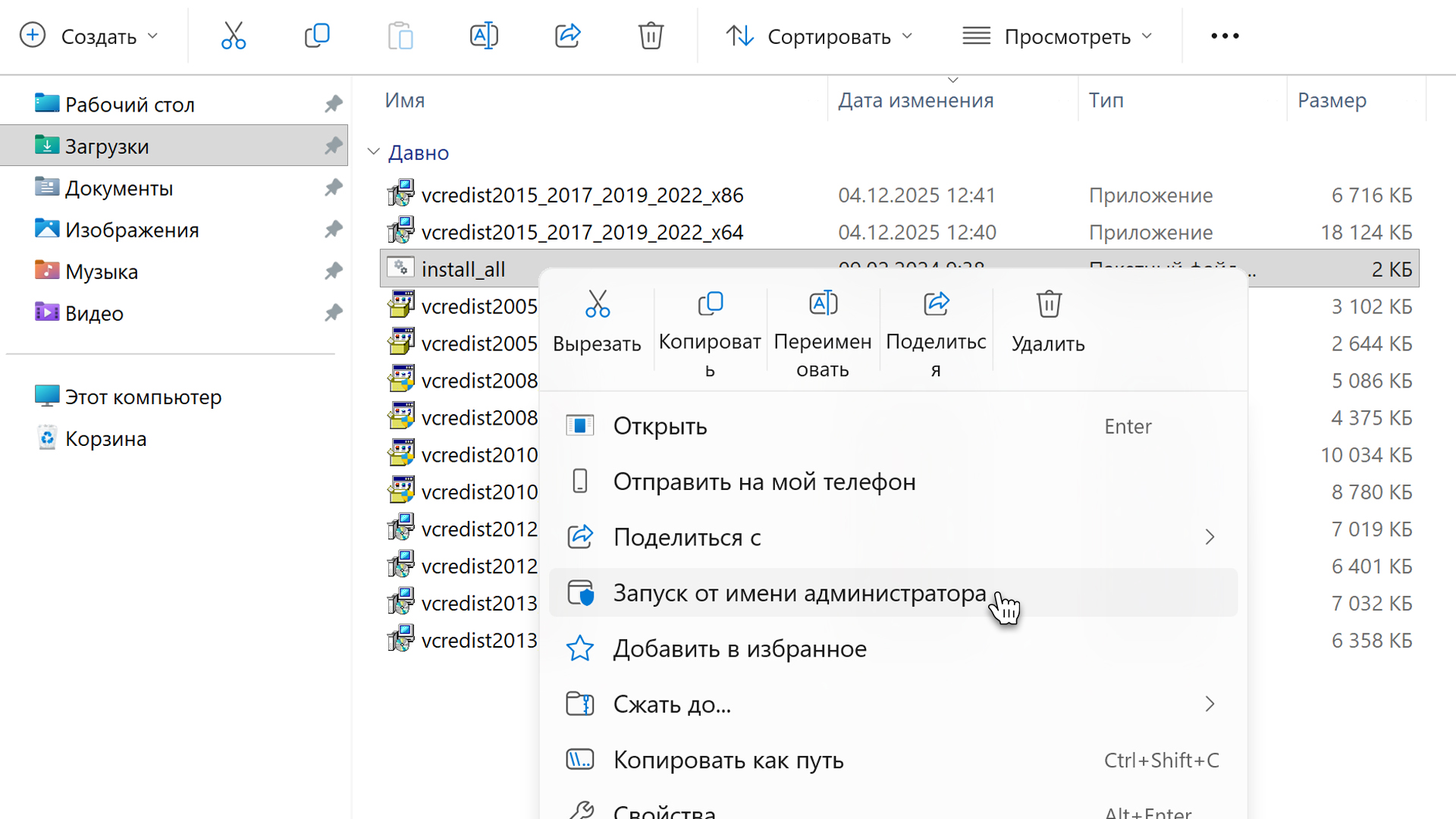
Task: Click the Rename icon in top toolbar
Action: point(484,36)
